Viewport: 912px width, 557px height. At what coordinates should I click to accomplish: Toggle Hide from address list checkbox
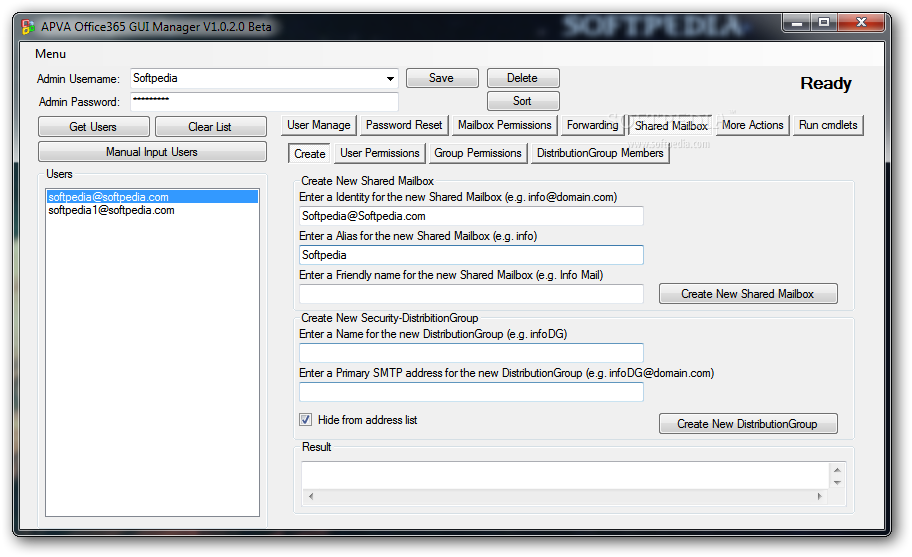pyautogui.click(x=305, y=420)
